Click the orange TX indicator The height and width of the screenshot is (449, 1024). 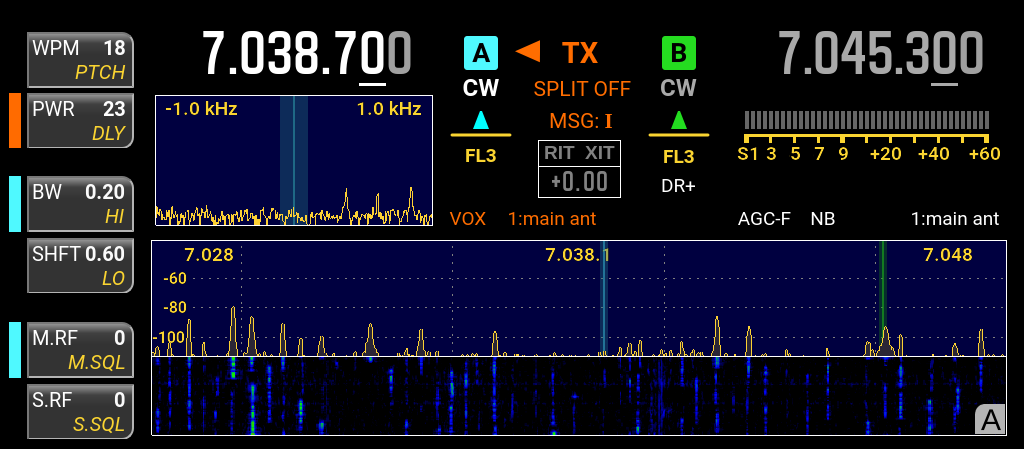[x=580, y=53]
